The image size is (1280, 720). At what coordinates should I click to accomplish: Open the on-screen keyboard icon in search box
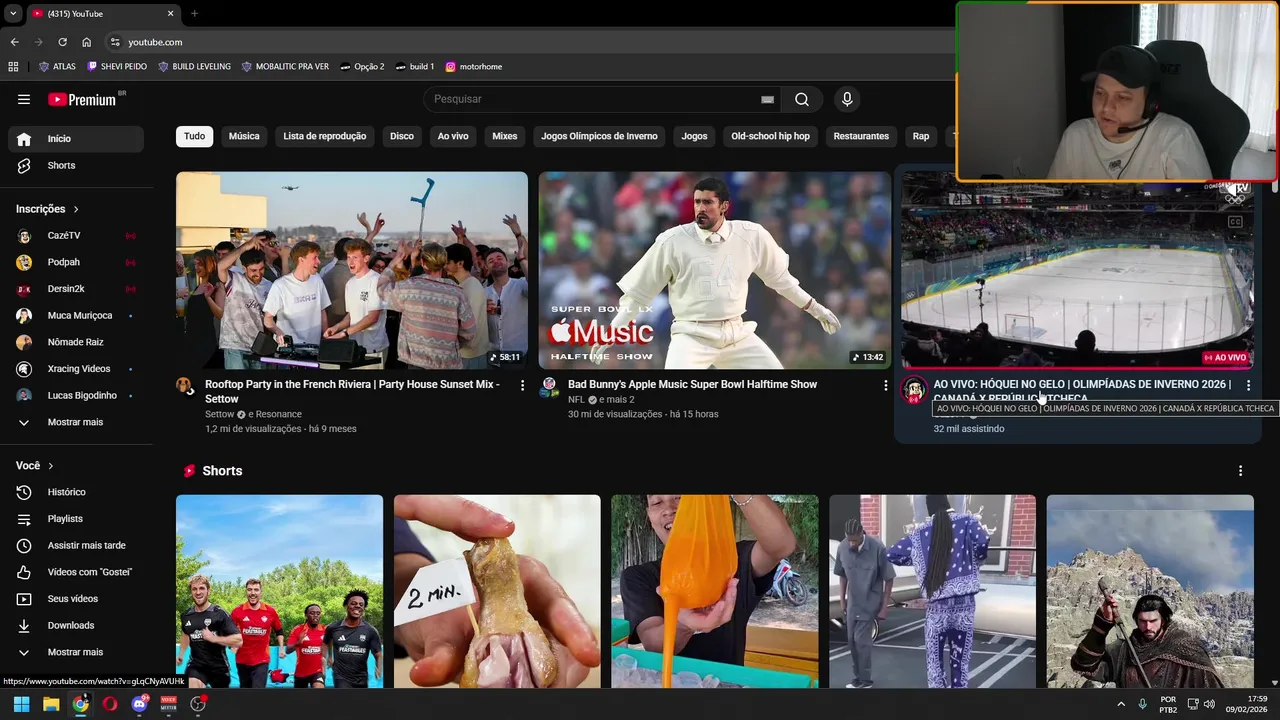point(767,99)
